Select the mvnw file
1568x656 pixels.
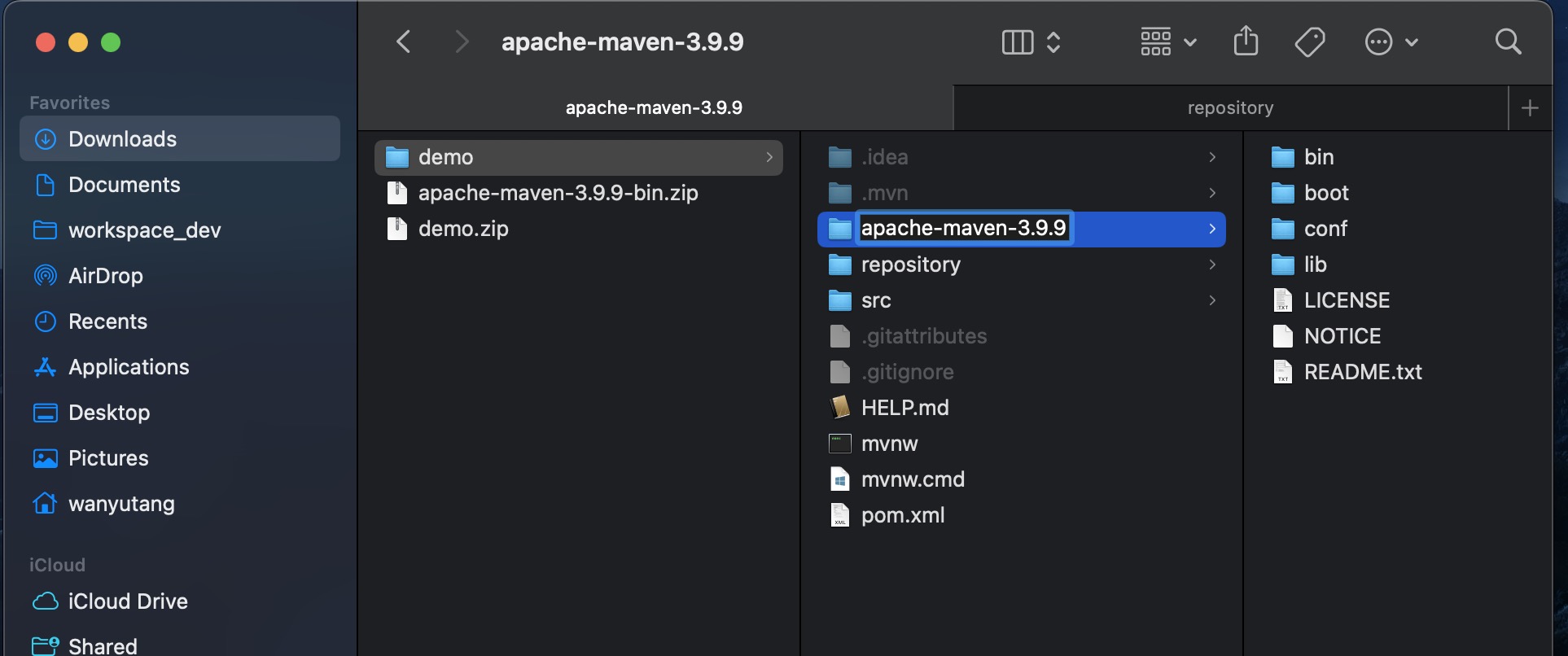1021,444
